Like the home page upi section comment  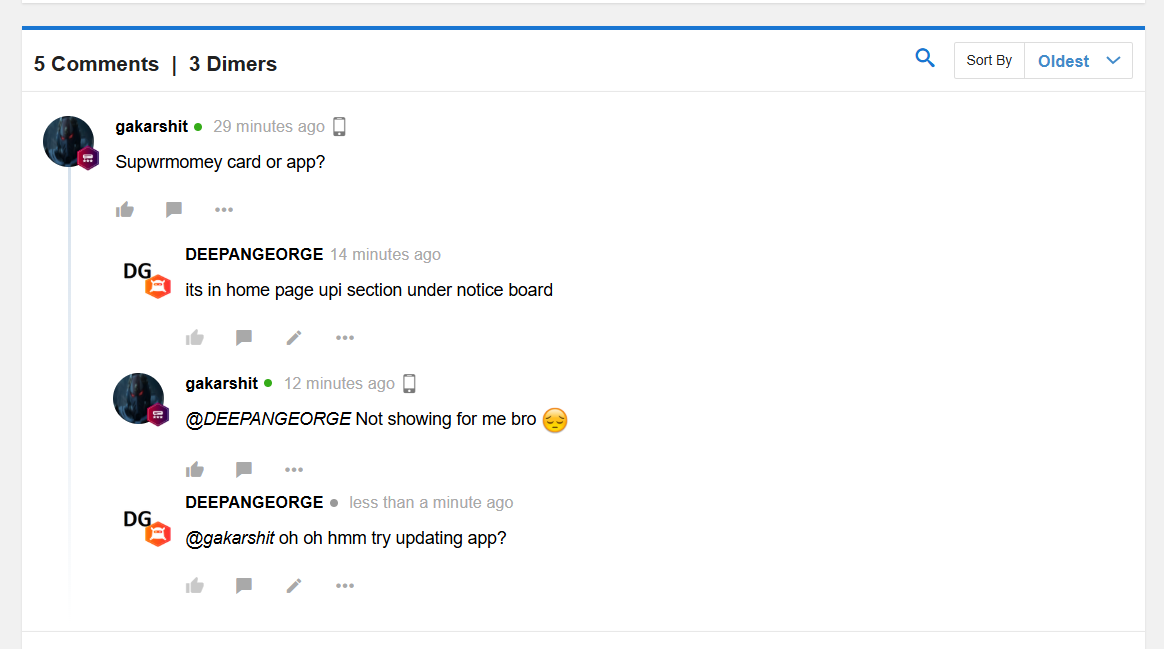click(x=195, y=338)
